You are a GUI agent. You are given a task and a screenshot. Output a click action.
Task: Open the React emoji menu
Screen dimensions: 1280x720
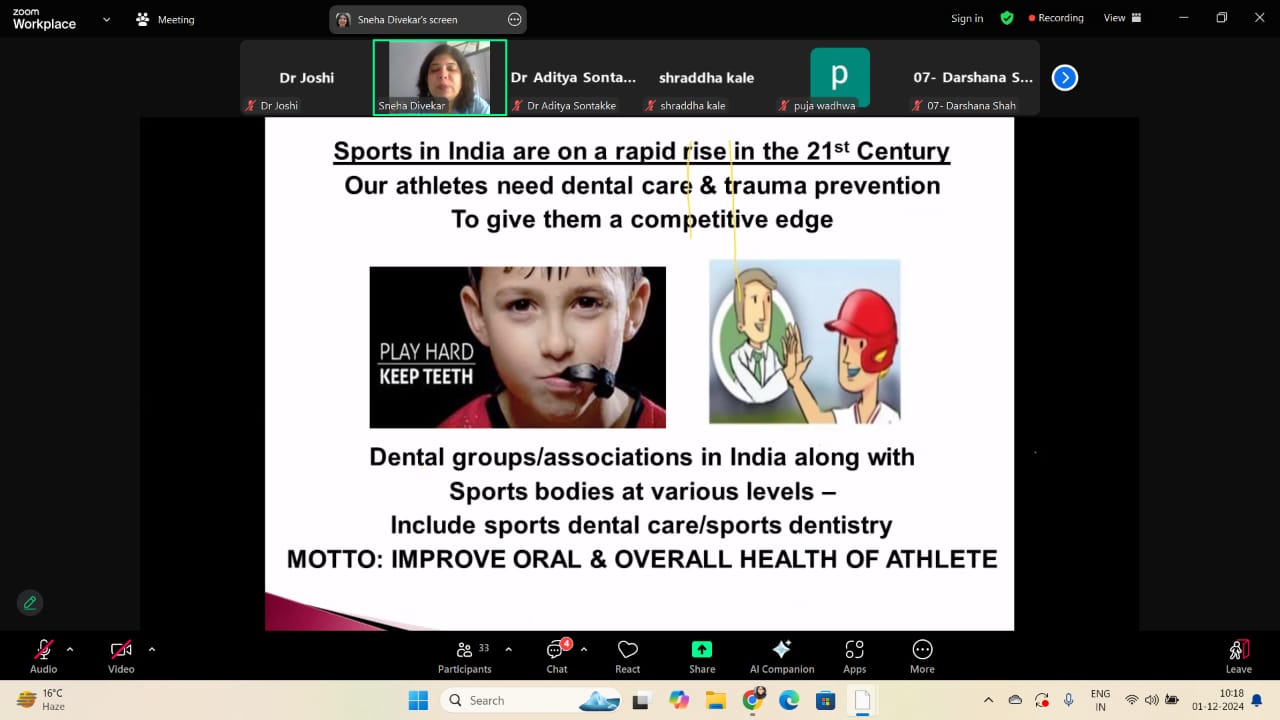coord(627,655)
